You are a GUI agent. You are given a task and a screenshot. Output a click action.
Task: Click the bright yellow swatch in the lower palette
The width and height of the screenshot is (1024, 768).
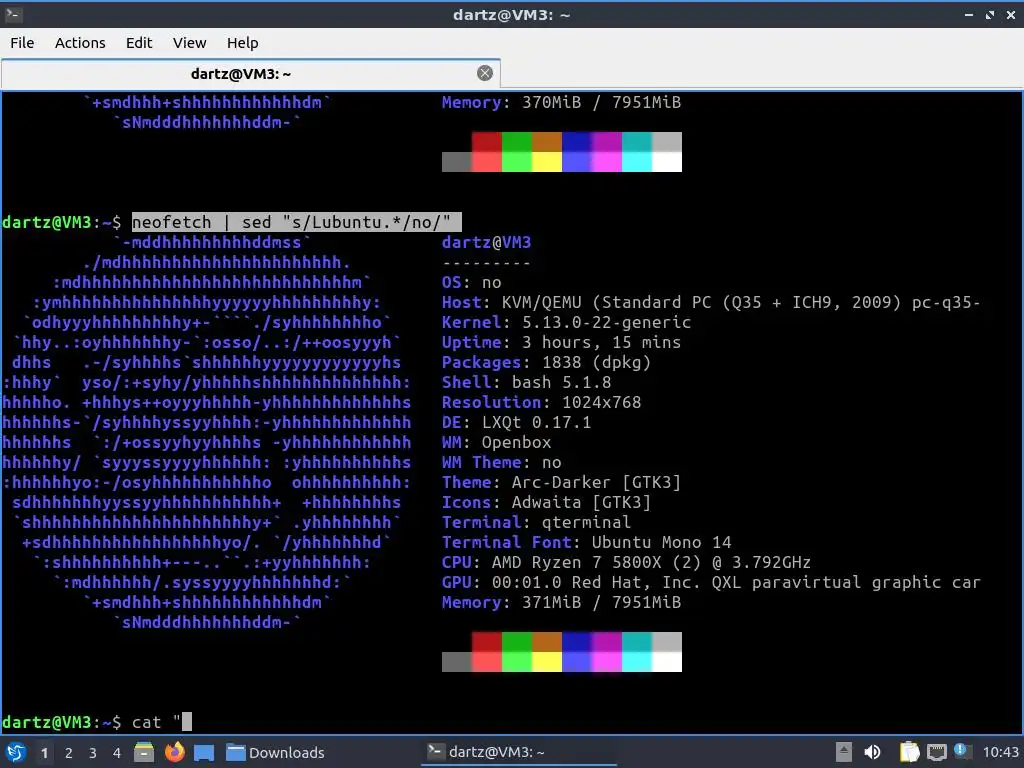coord(547,662)
